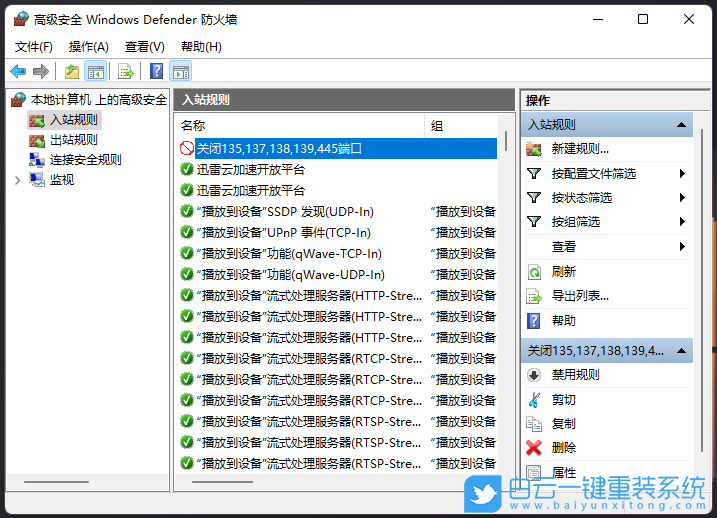717x518 pixels.
Task: Select rule "播放到设备"功能(qWave-TCP-In)
Action: [338, 254]
